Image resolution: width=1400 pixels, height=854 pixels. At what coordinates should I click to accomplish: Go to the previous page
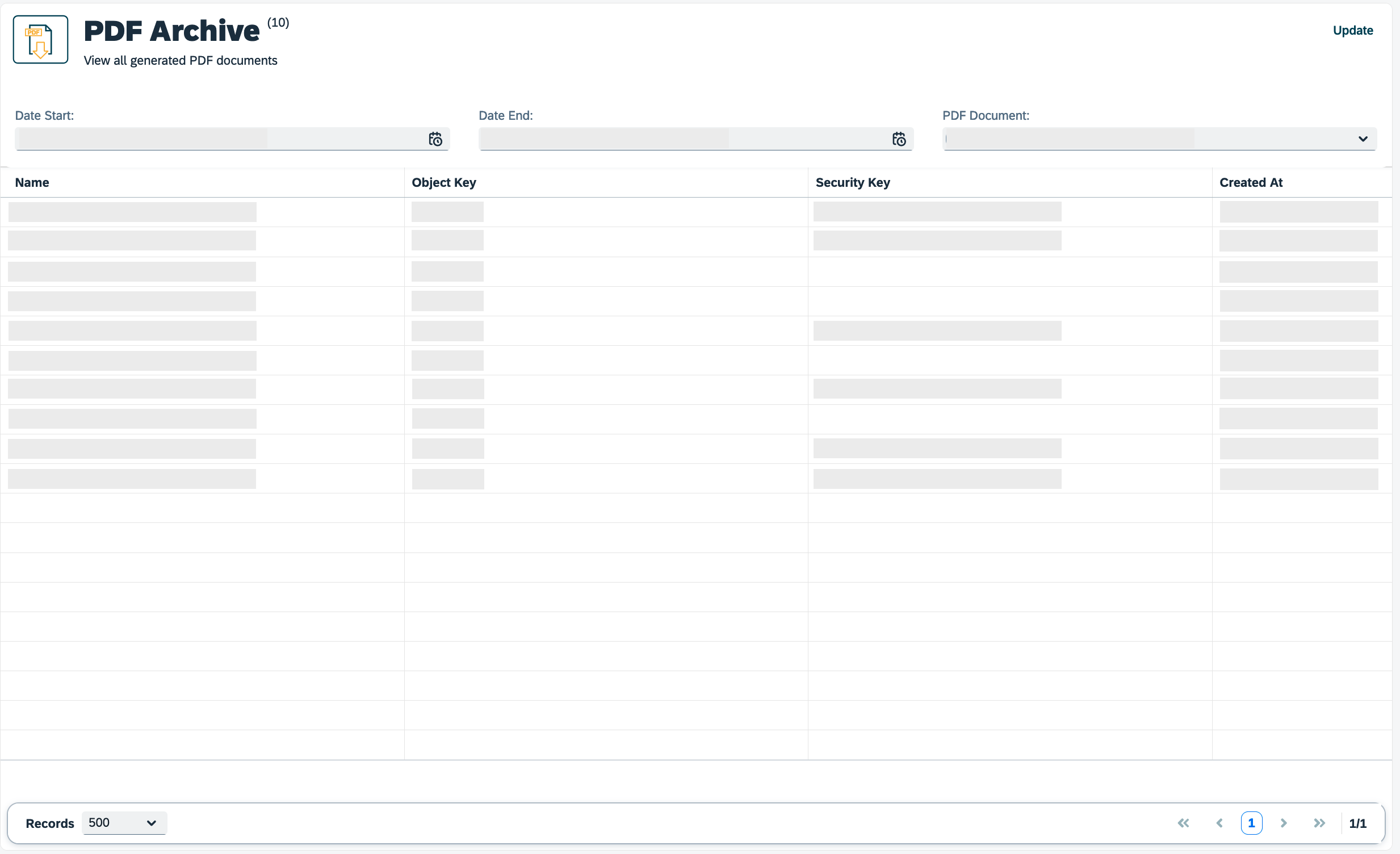(x=1219, y=823)
